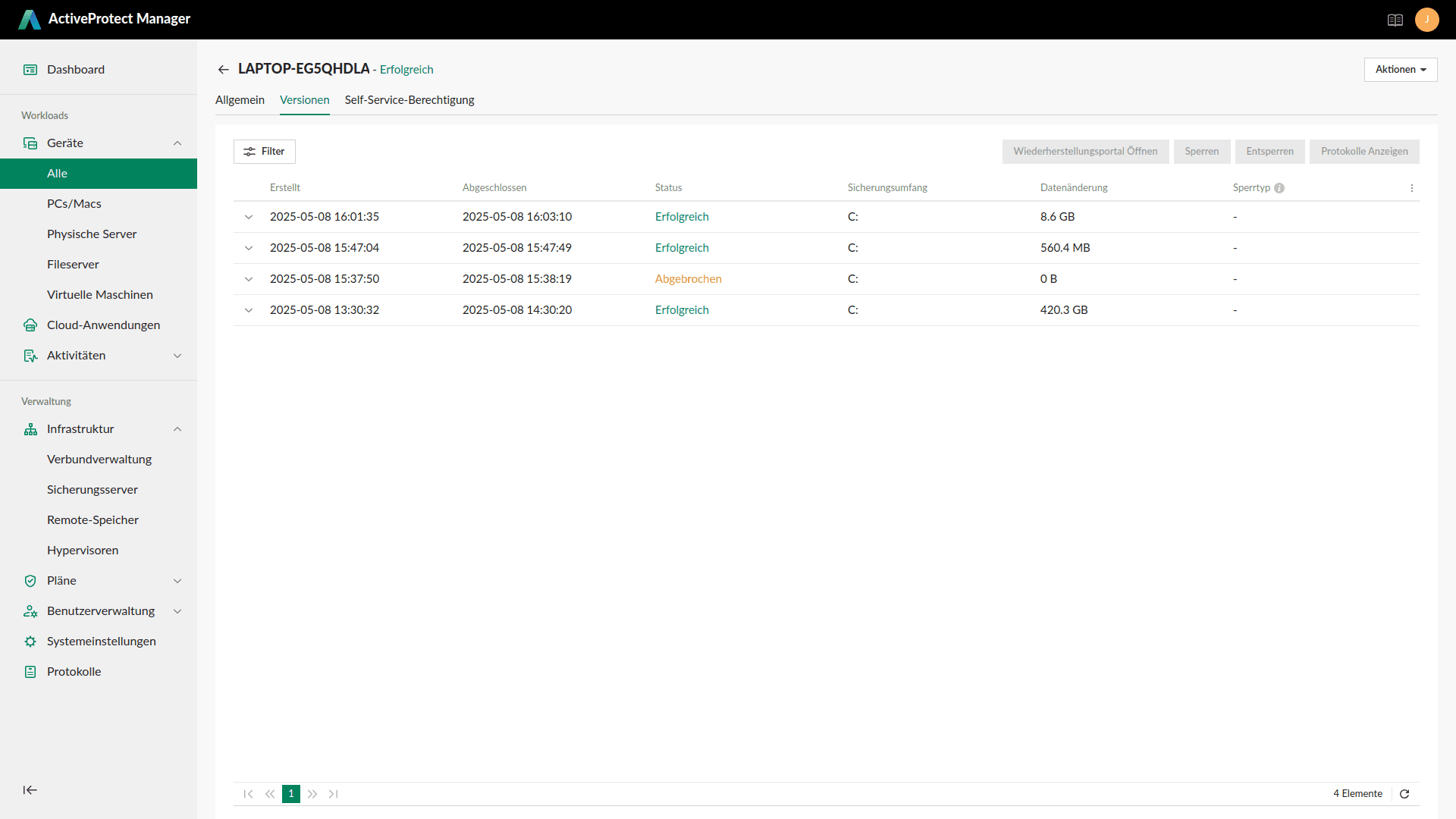Collapse the Infrastruktur sidebar section

coord(177,429)
